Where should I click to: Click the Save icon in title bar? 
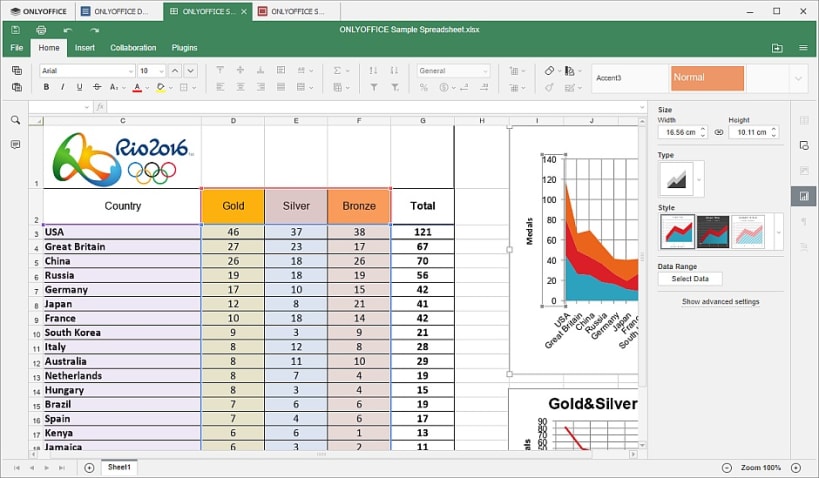(16, 30)
